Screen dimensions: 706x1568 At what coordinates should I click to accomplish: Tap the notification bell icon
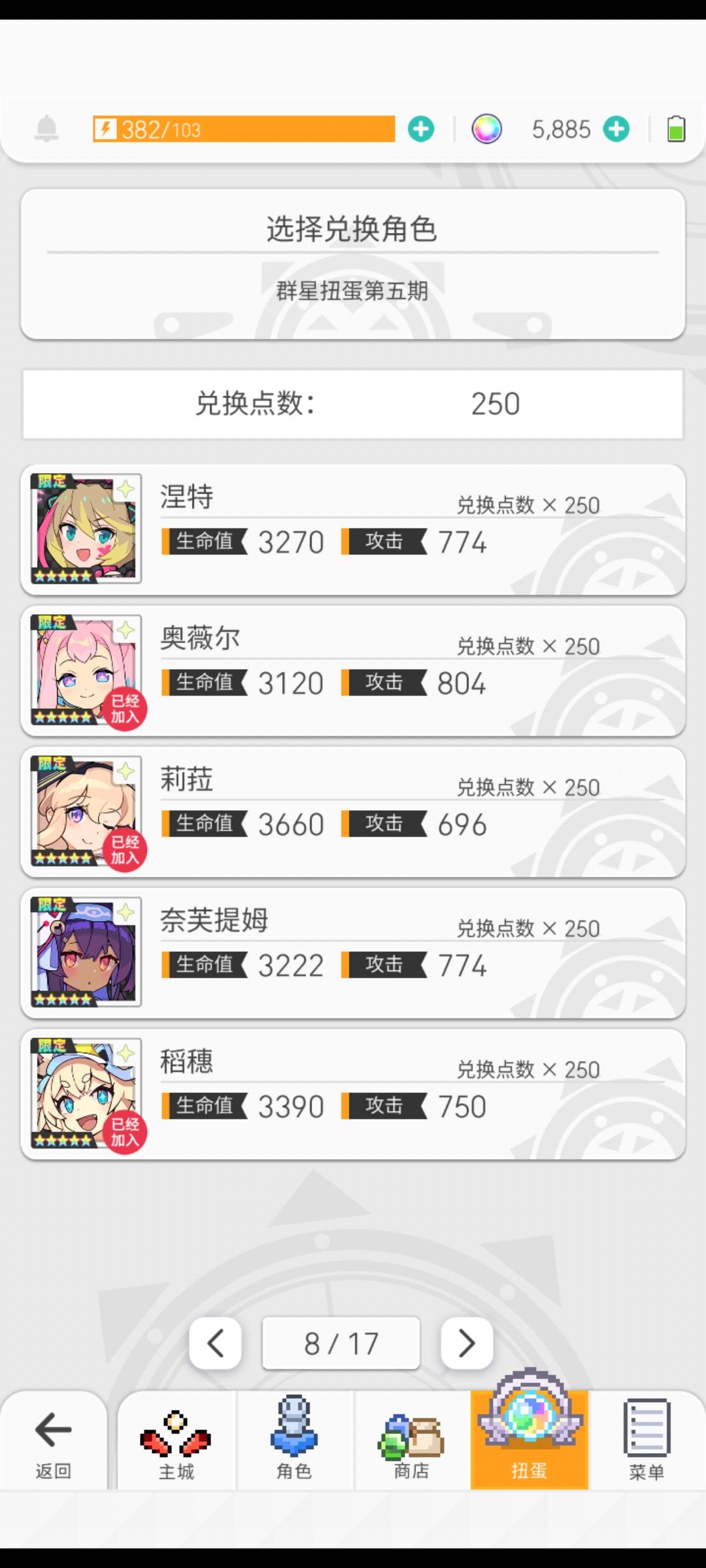(x=46, y=129)
